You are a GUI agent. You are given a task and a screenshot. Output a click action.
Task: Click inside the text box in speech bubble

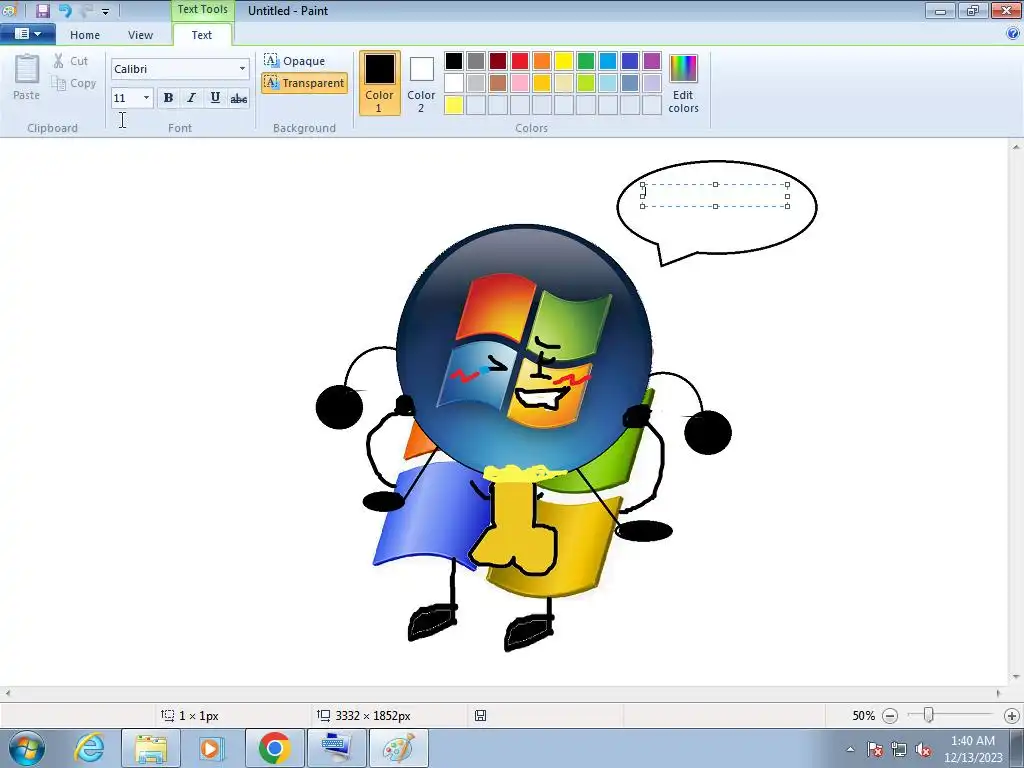click(715, 195)
